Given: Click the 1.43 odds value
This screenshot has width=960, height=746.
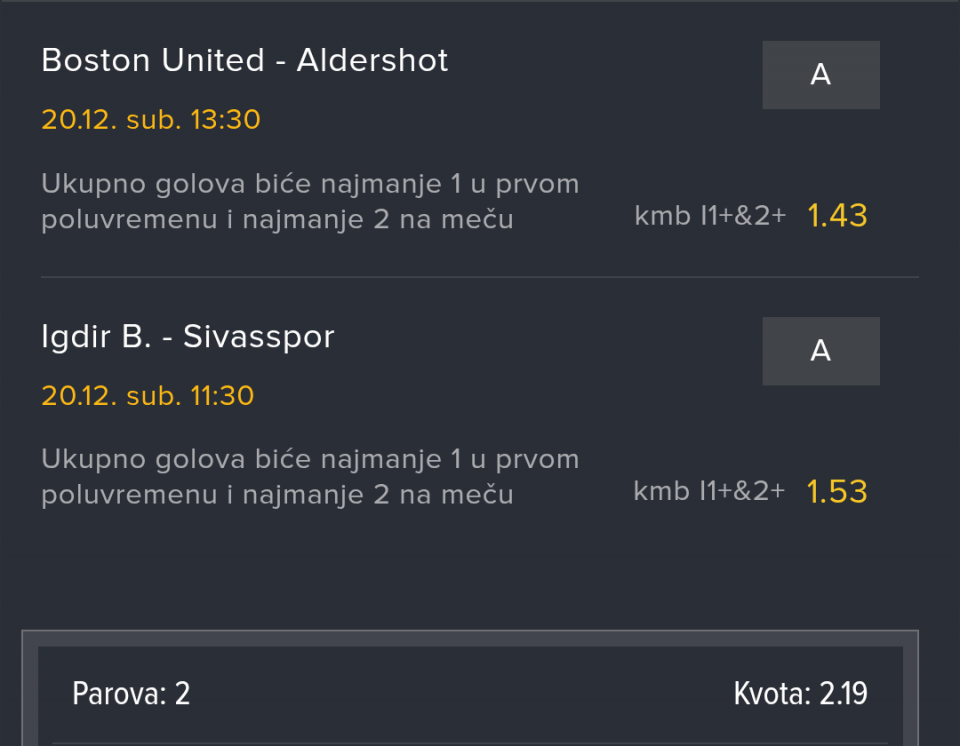Looking at the screenshot, I should 837,215.
